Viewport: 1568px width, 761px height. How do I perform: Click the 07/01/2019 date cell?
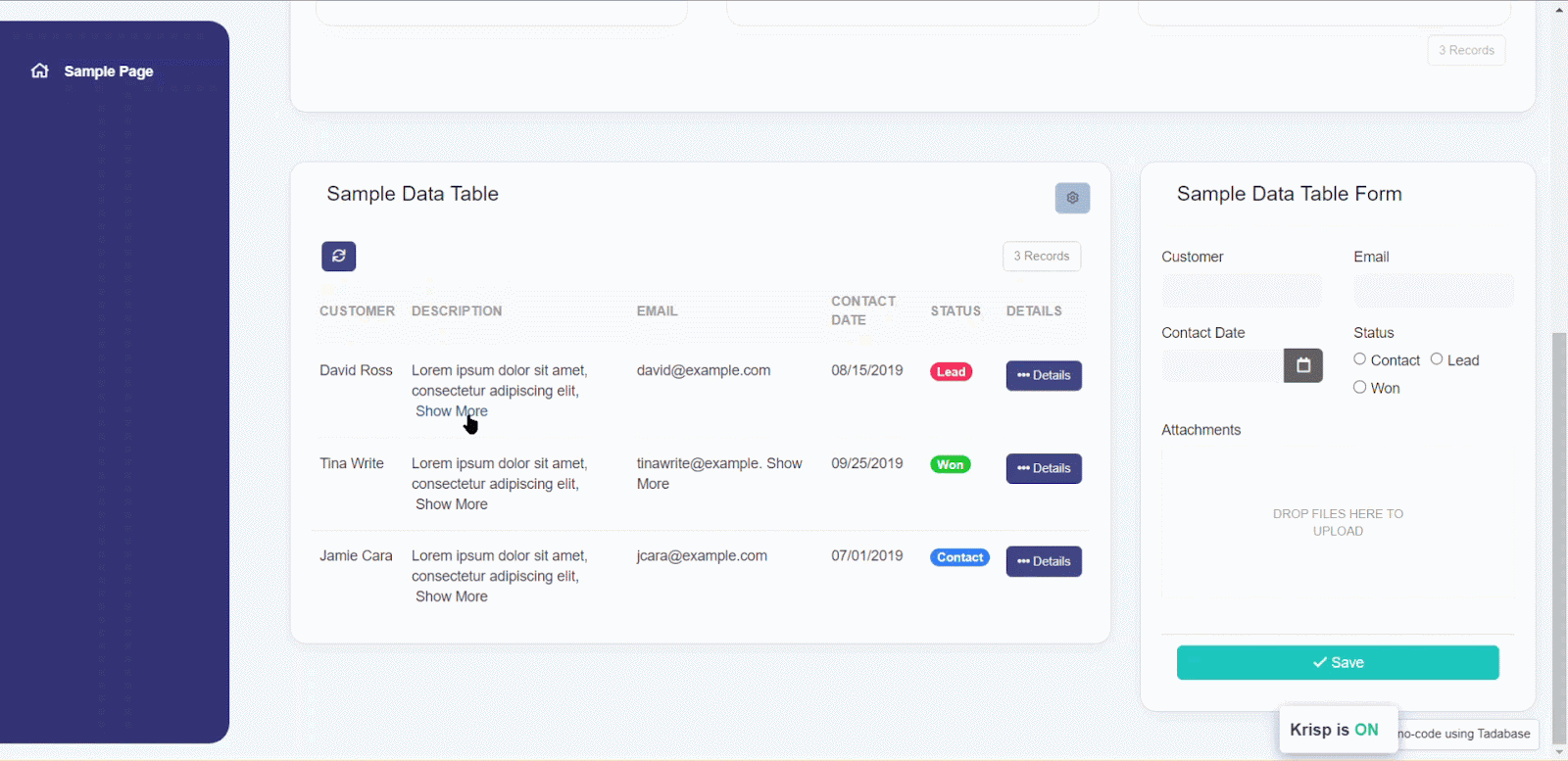click(x=867, y=555)
